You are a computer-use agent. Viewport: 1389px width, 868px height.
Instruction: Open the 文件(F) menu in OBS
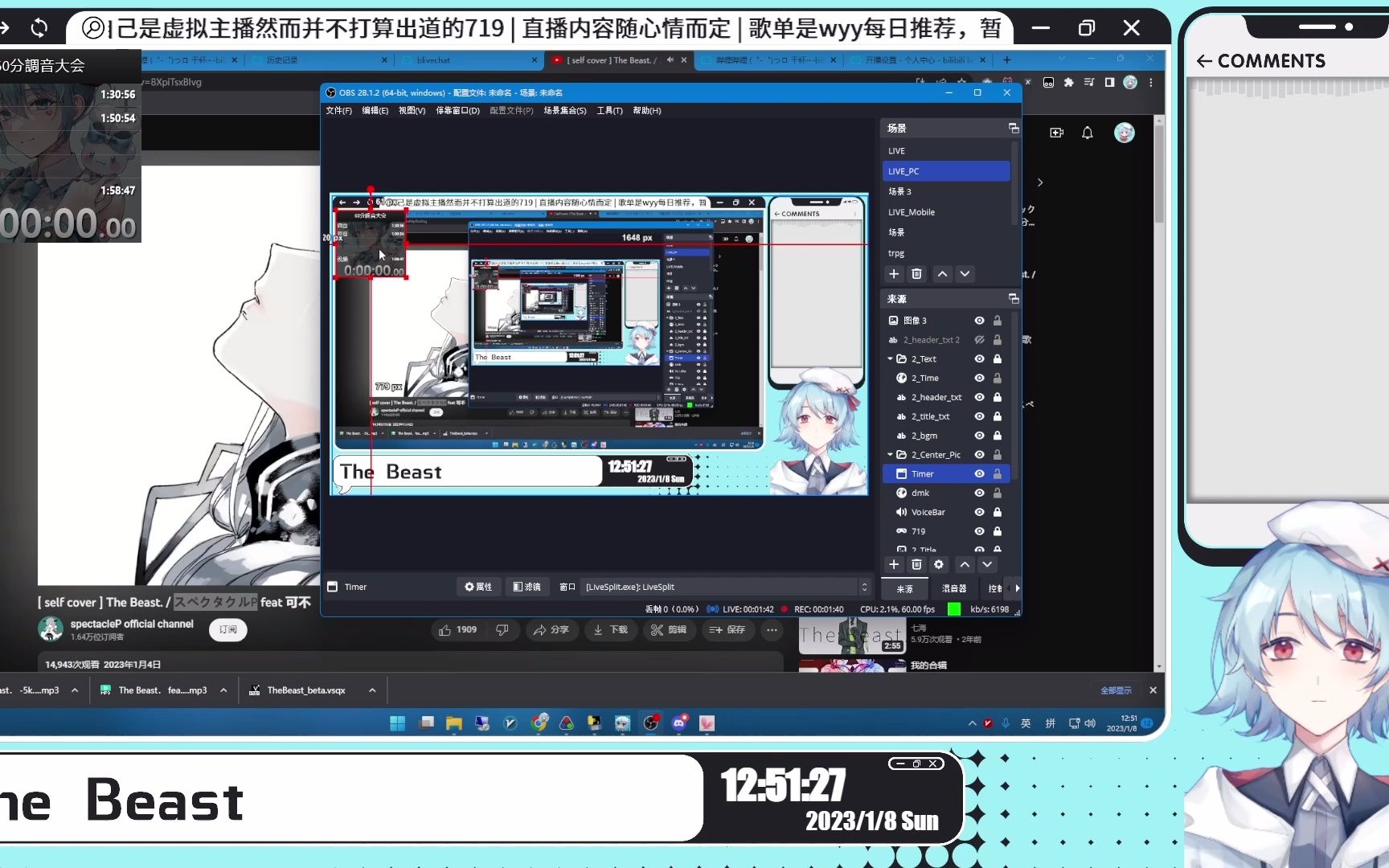point(338,111)
